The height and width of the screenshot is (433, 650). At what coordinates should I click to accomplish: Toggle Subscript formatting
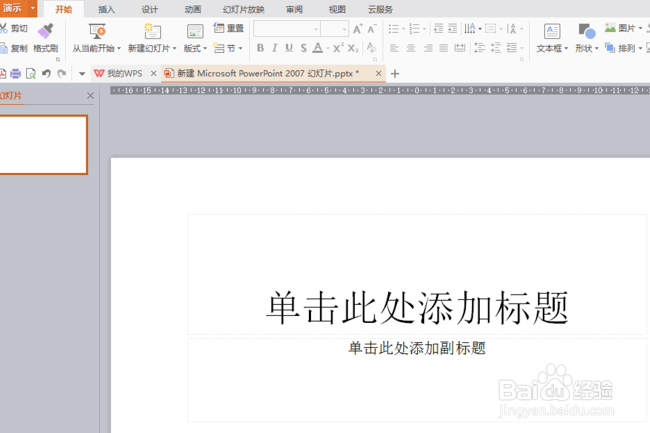coord(353,48)
